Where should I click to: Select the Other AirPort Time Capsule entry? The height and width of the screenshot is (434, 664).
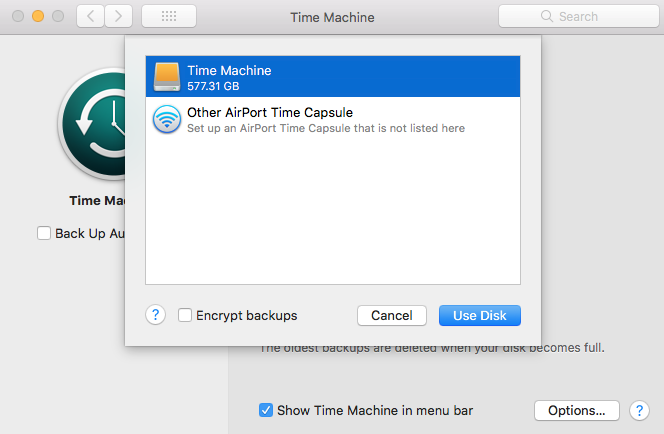click(x=333, y=120)
